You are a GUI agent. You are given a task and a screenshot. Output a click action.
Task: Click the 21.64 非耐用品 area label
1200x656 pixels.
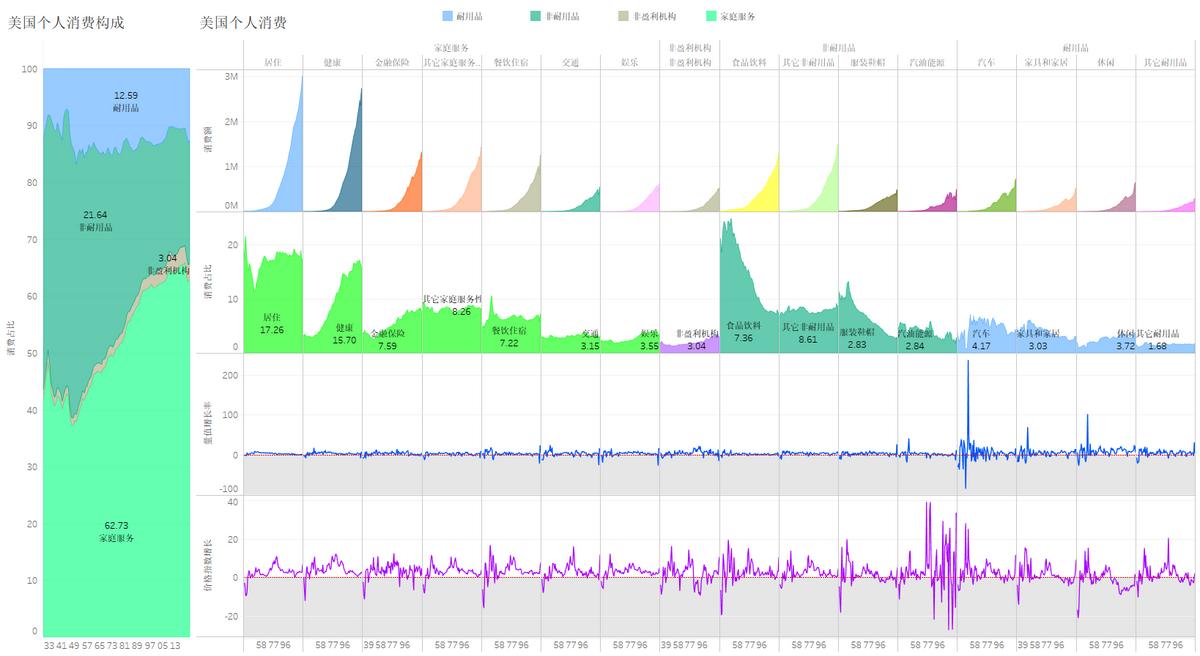coord(96,221)
